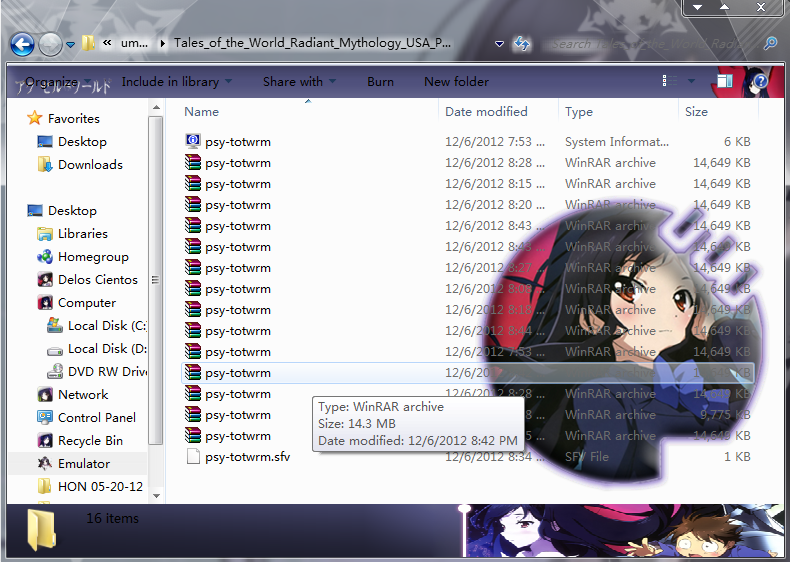Click the 6 KB size cell

(x=737, y=142)
